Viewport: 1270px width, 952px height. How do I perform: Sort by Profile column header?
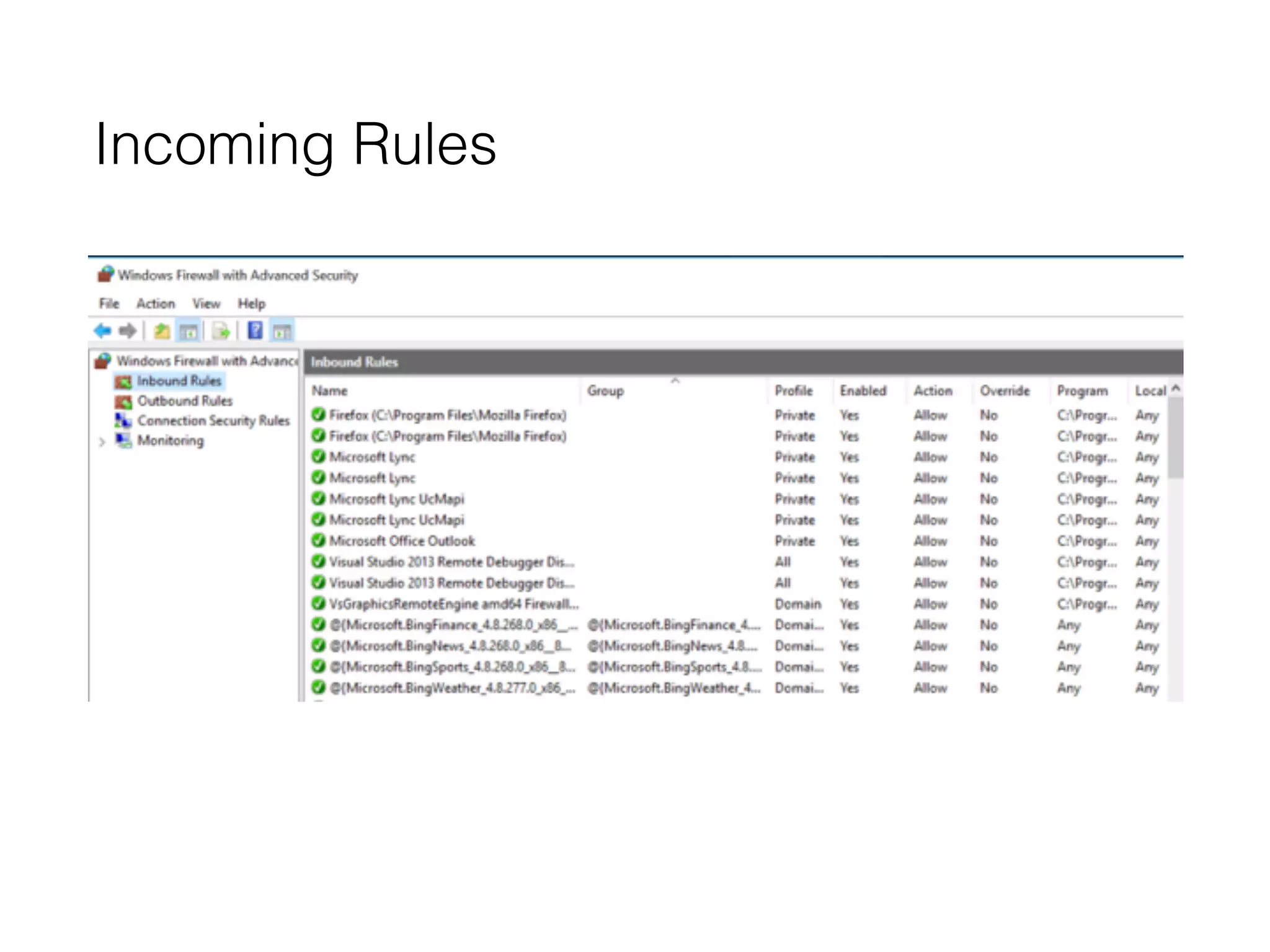coord(794,391)
